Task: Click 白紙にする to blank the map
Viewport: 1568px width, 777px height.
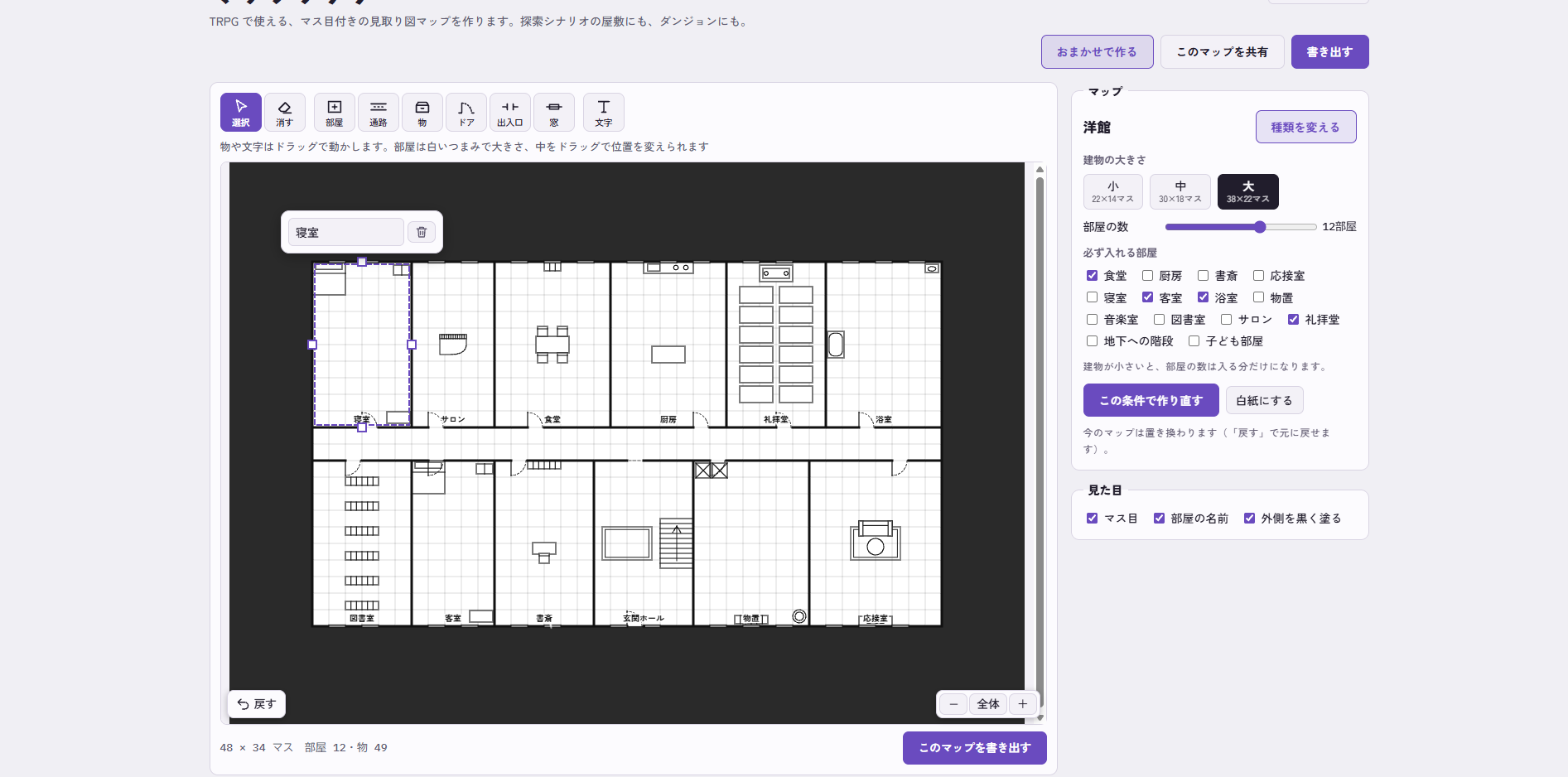Action: click(x=1264, y=400)
